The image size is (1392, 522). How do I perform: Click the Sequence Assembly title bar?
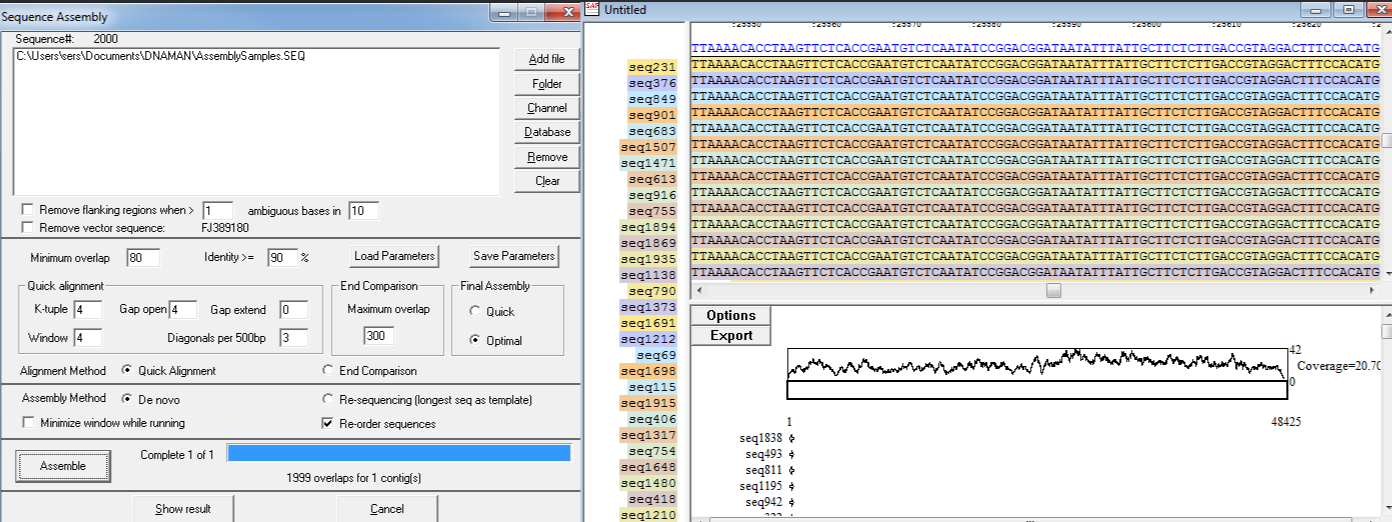coord(245,17)
